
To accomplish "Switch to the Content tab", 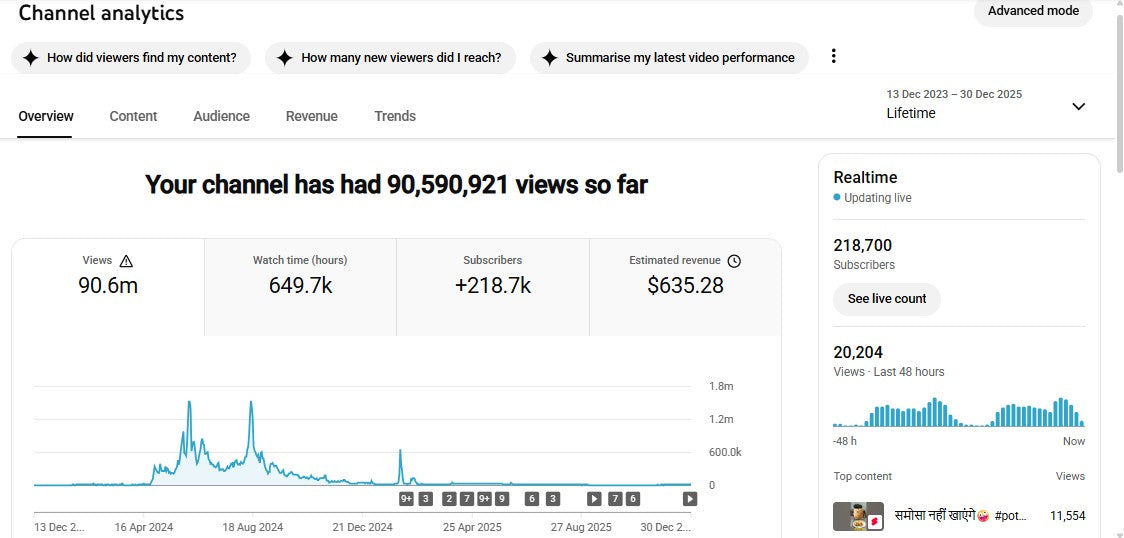I will pos(133,116).
